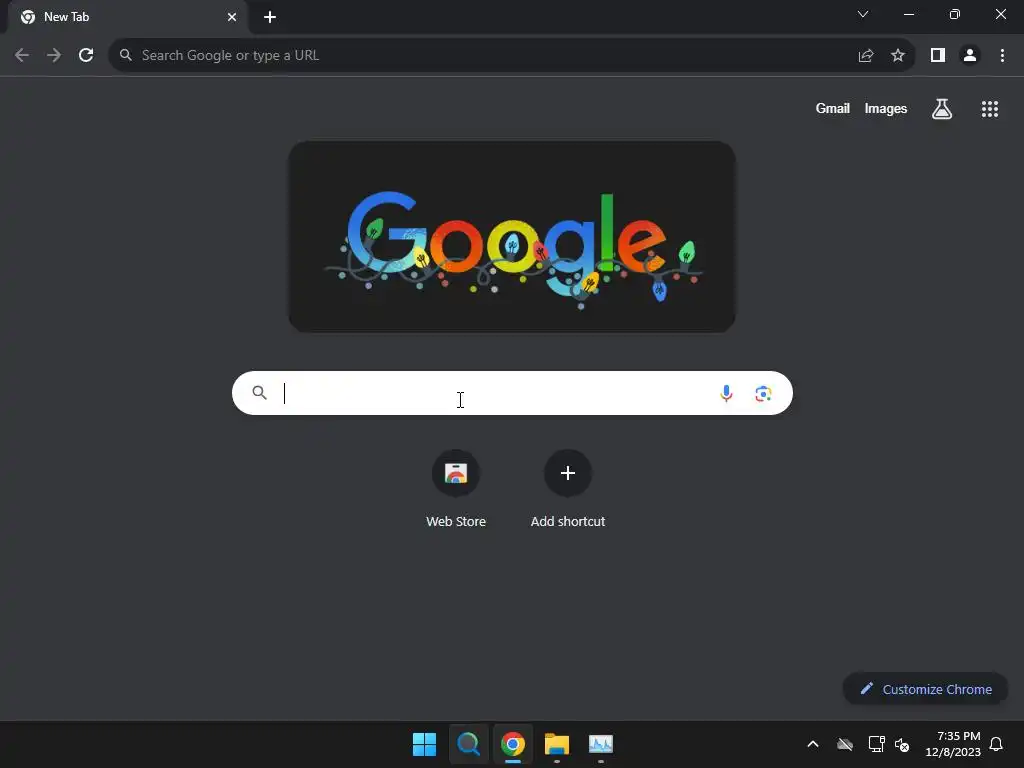Open Google Images link
The image size is (1024, 768).
pos(886,108)
